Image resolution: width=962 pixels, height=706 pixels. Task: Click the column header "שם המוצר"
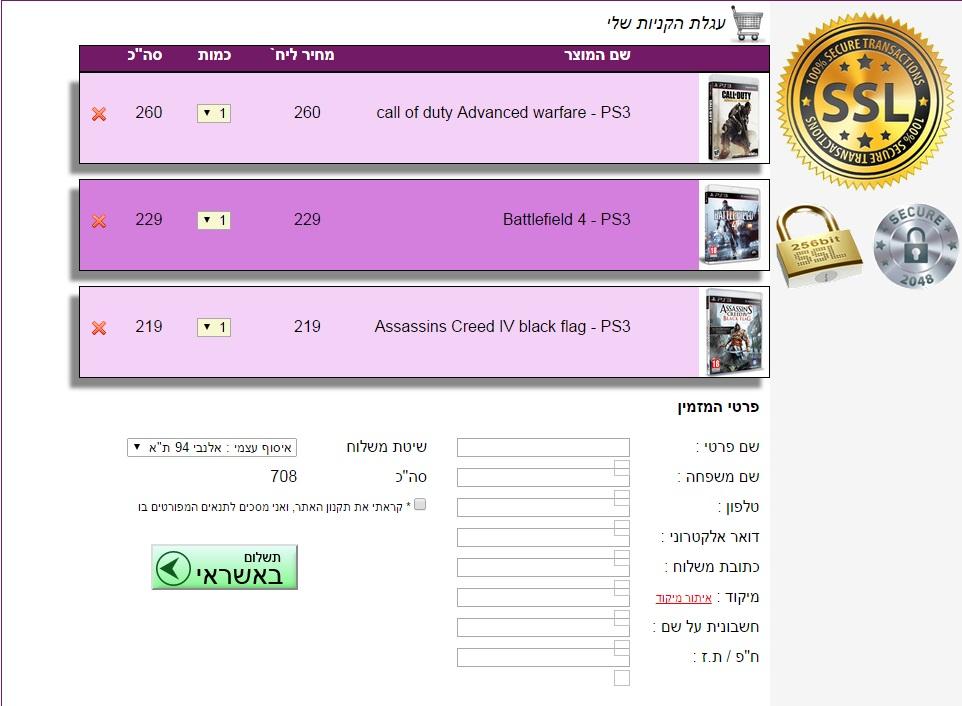[597, 55]
